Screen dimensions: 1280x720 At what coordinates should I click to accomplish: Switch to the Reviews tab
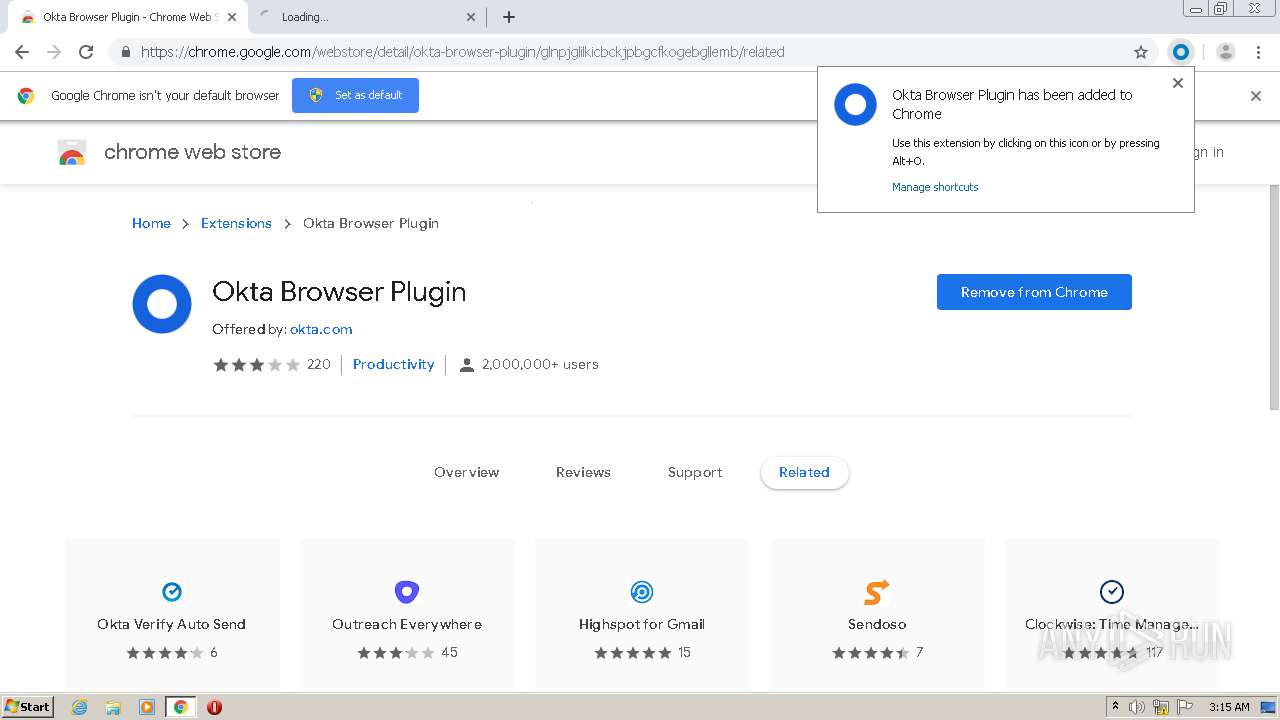[x=583, y=472]
